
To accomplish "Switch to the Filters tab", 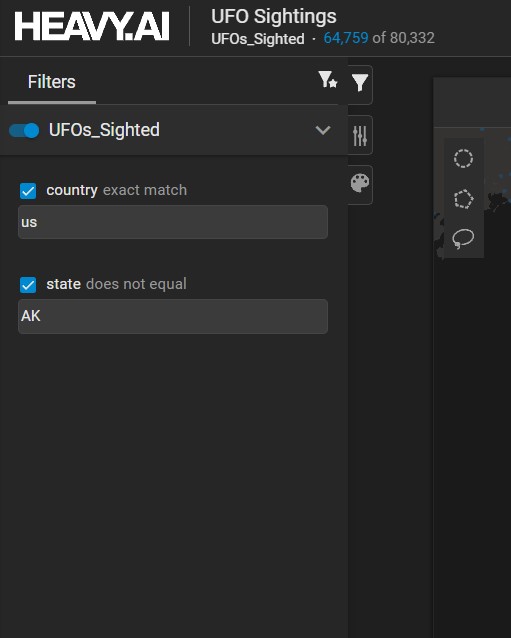I will point(52,82).
